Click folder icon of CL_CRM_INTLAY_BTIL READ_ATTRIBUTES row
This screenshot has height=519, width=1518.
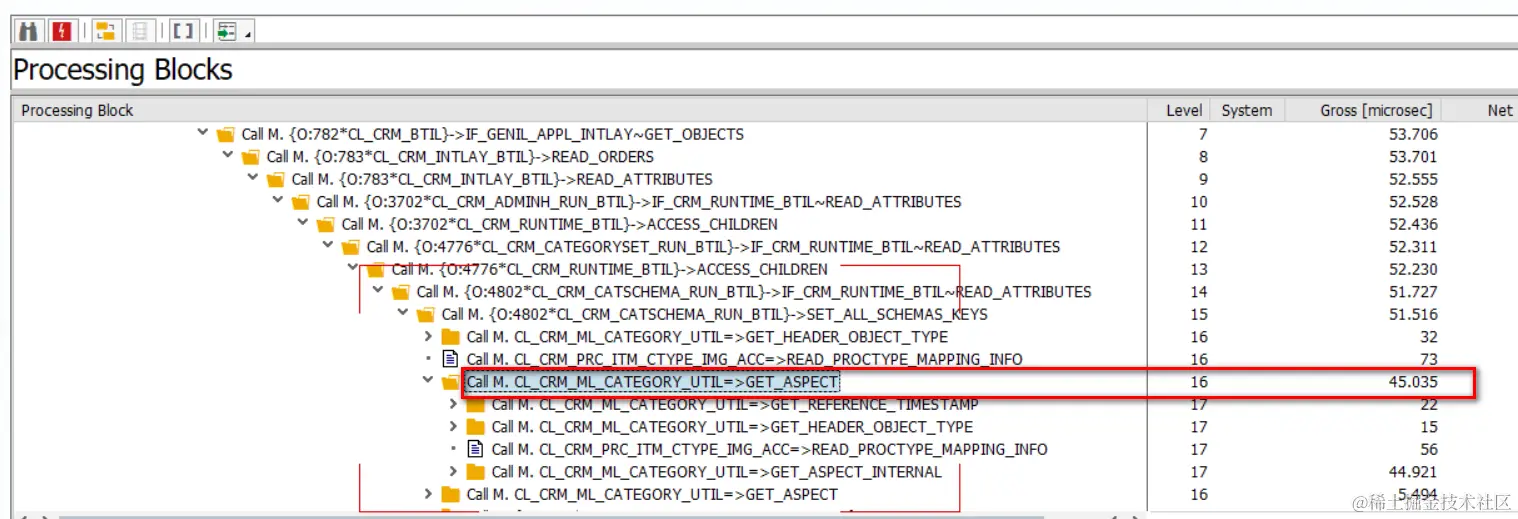(x=275, y=179)
